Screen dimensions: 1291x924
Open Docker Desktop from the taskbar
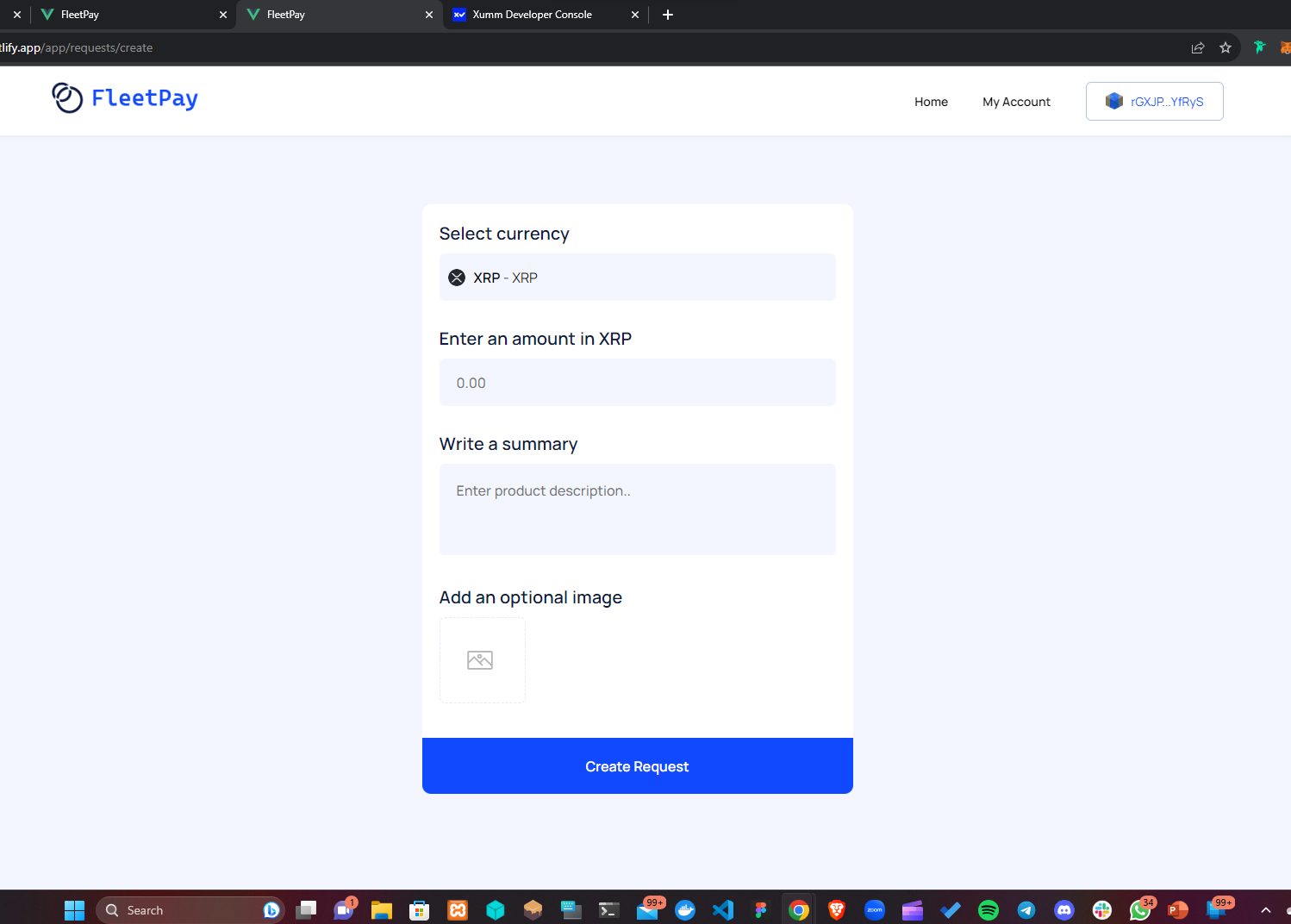click(x=685, y=910)
